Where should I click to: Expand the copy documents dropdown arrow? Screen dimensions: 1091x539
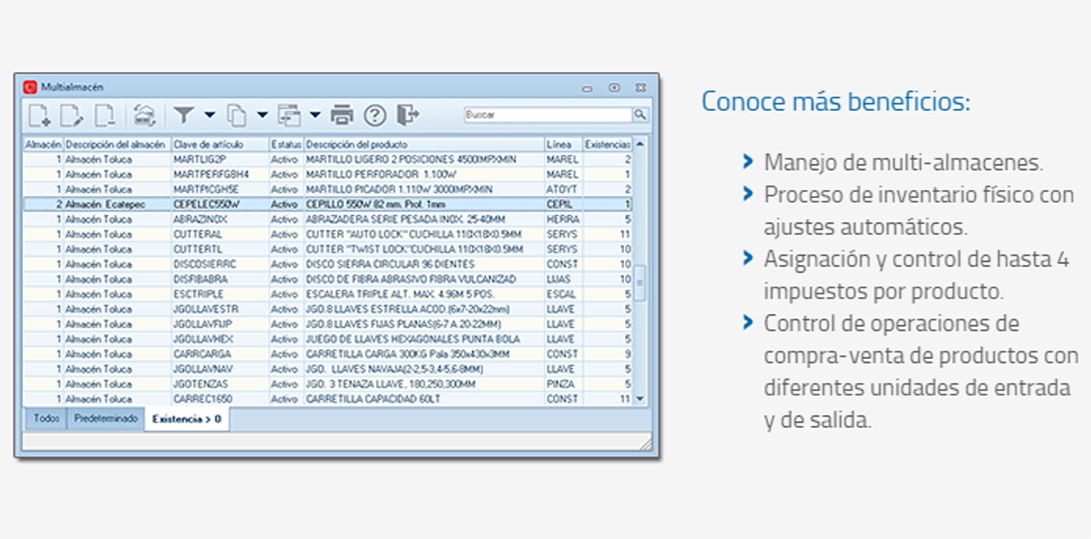pyautogui.click(x=261, y=115)
